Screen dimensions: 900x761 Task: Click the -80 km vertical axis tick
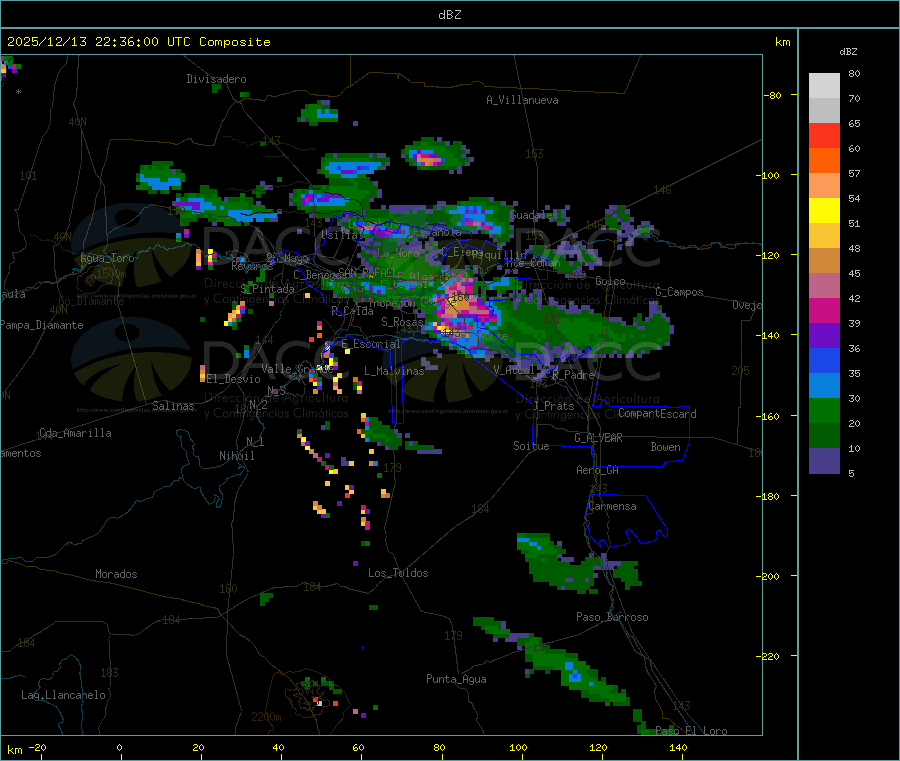pos(773,95)
